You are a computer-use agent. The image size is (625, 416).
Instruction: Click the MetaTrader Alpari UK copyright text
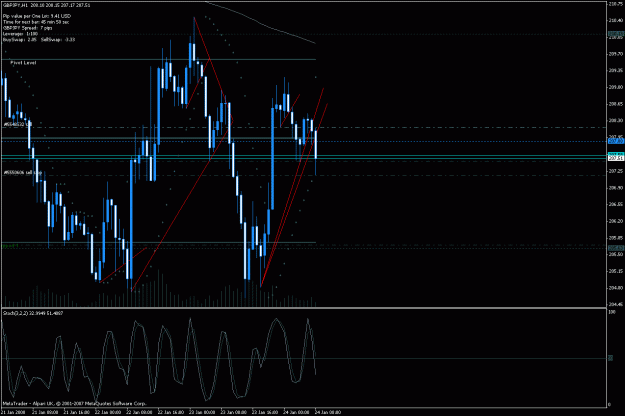[75, 403]
